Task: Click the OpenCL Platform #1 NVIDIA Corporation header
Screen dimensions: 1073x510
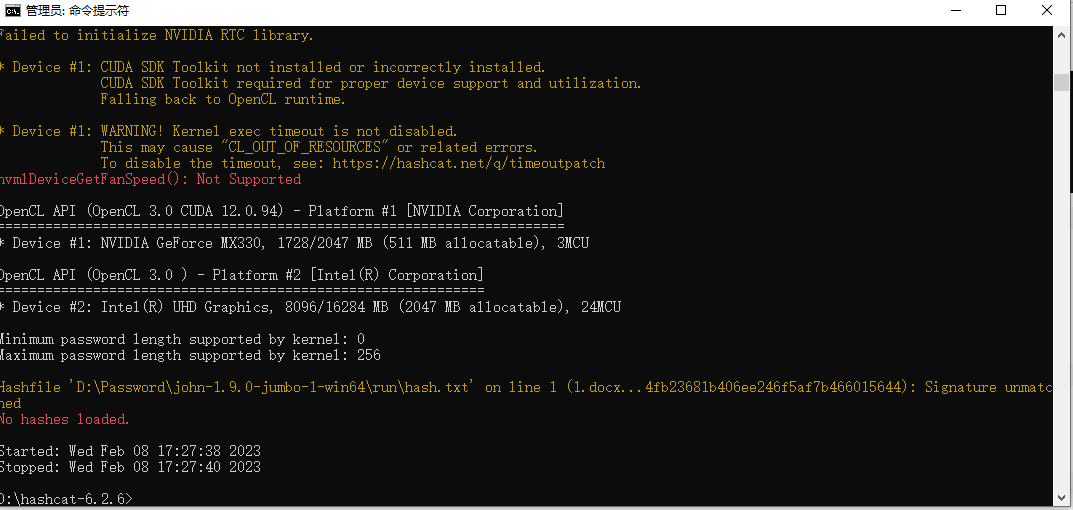Action: click(282, 212)
